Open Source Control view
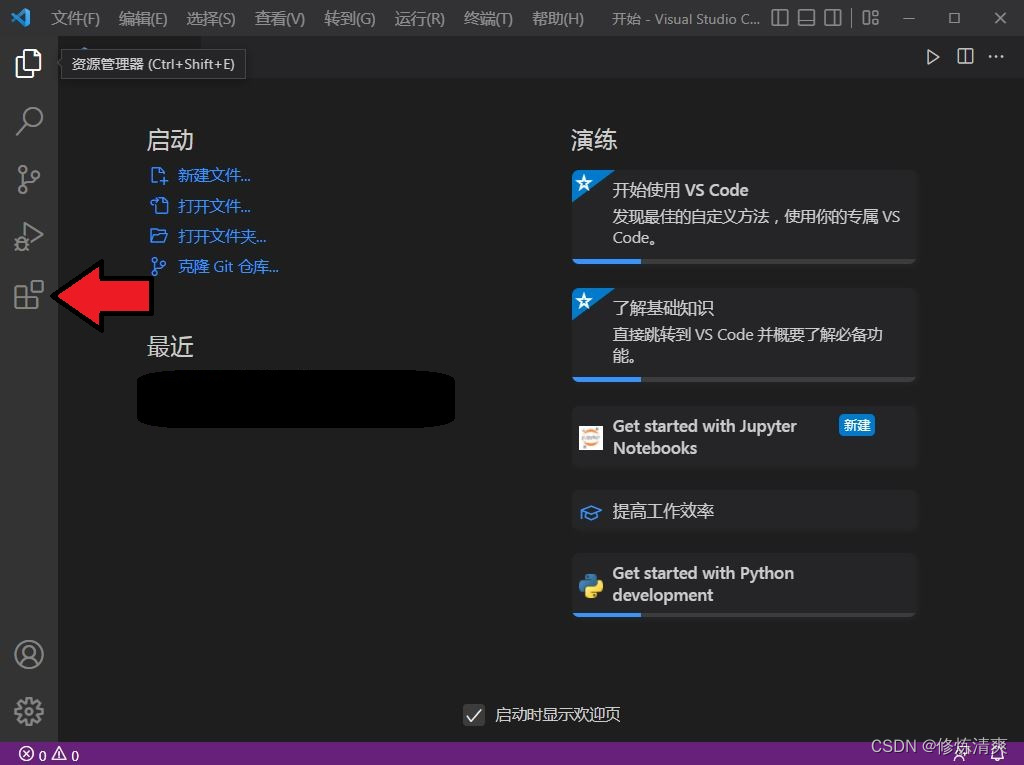The width and height of the screenshot is (1024, 765). tap(28, 179)
